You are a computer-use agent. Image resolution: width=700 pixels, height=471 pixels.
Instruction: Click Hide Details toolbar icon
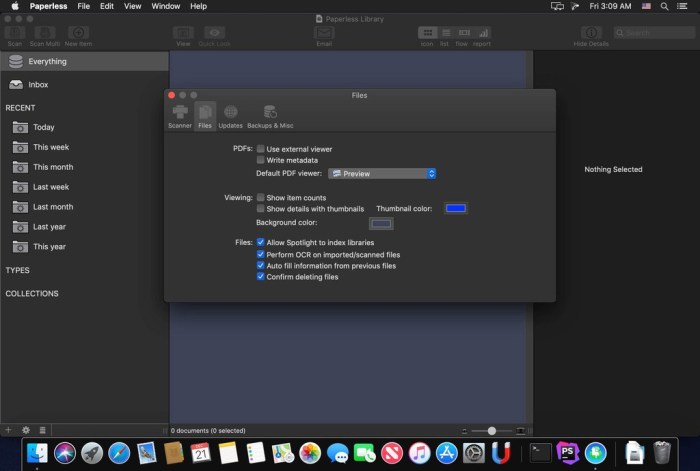click(x=593, y=37)
